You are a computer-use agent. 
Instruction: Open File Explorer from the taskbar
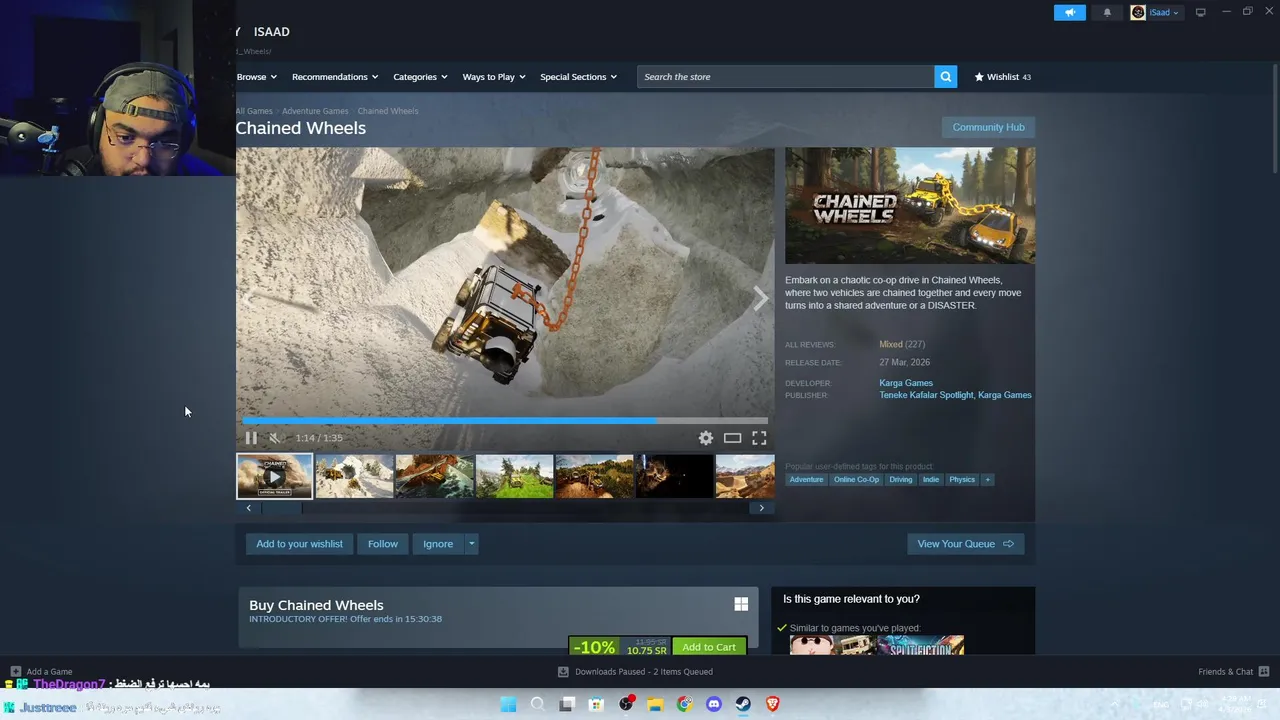[655, 704]
